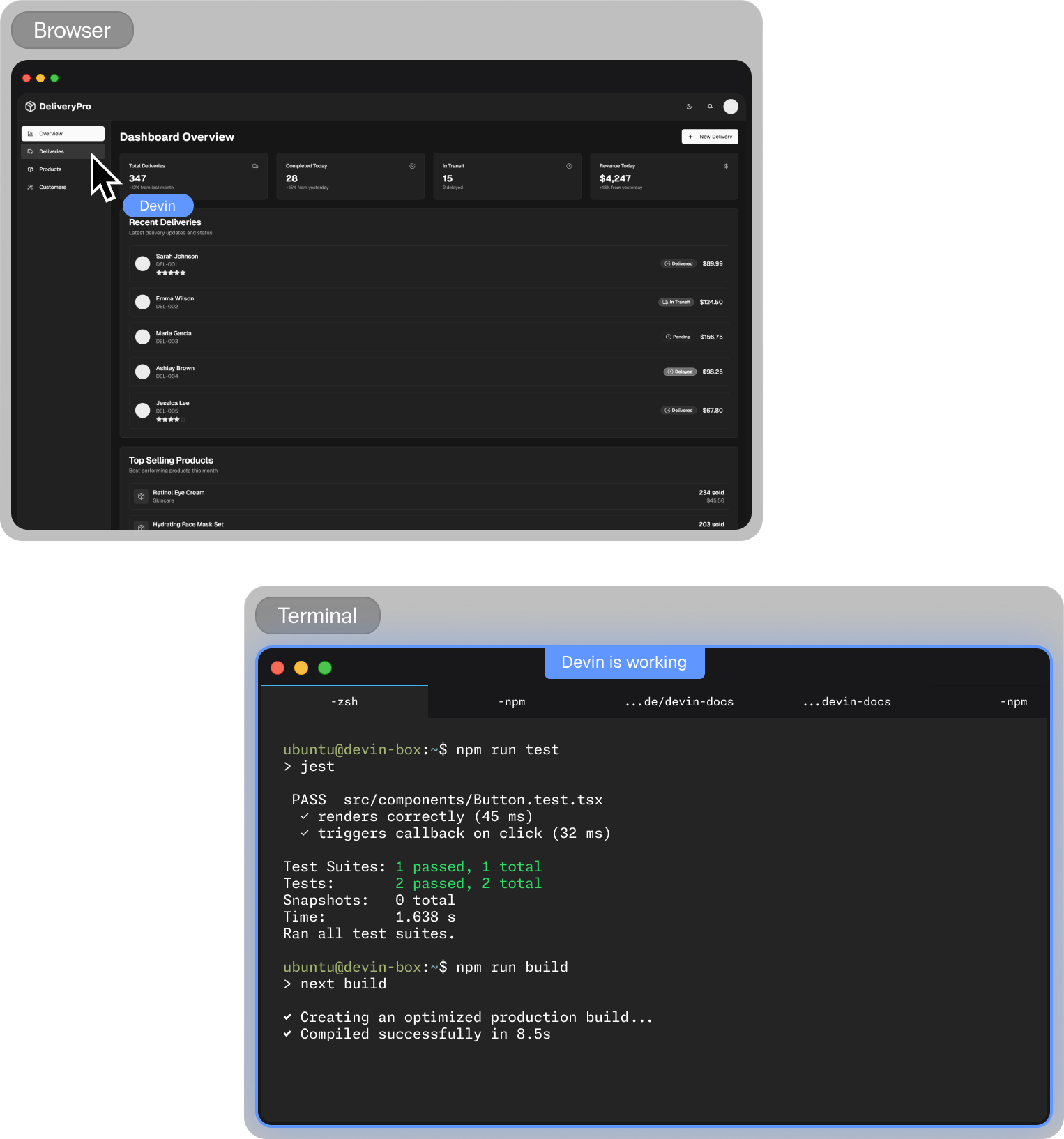Open Deliveries in the dashboard sidebar
This screenshot has width=1064, height=1139.
click(63, 151)
